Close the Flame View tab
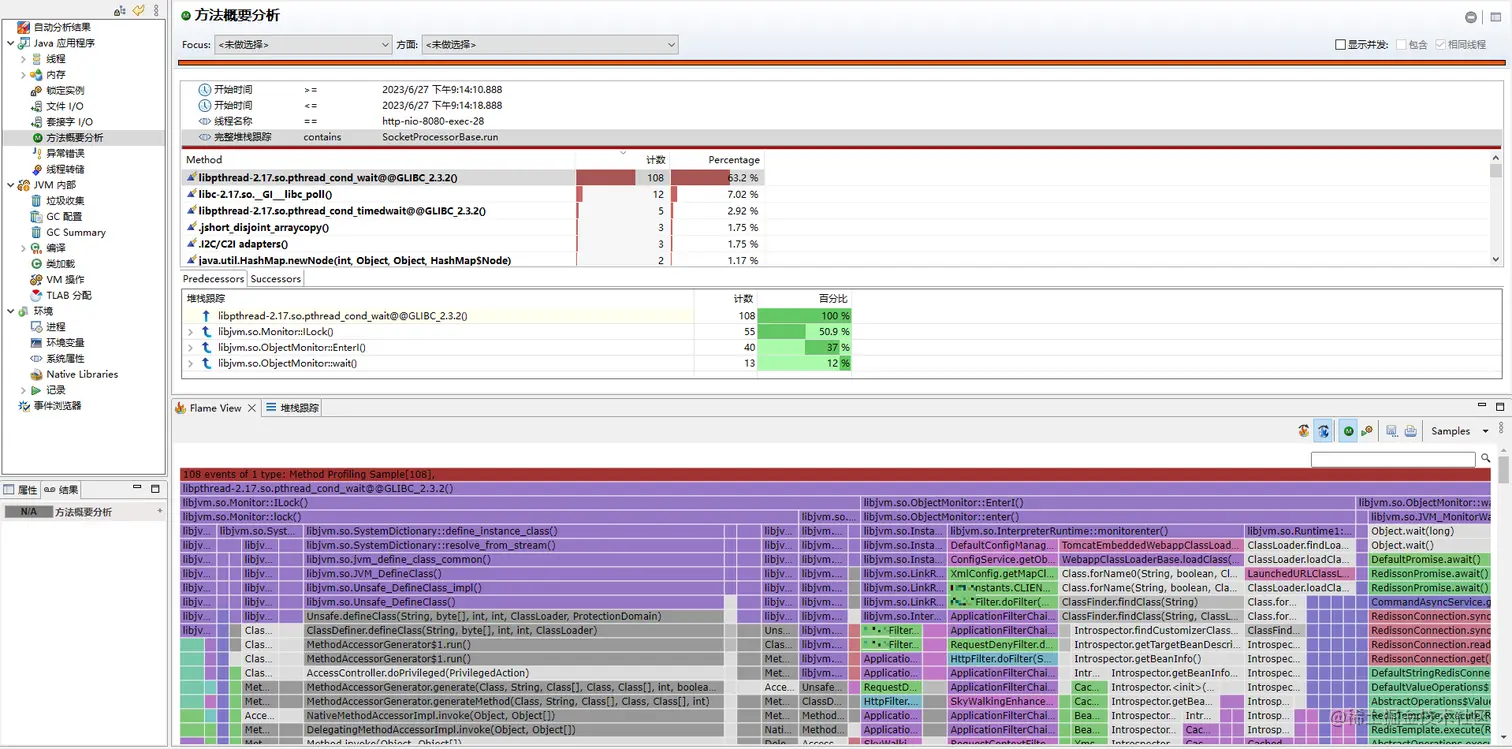The image size is (1512, 749). pyautogui.click(x=252, y=408)
